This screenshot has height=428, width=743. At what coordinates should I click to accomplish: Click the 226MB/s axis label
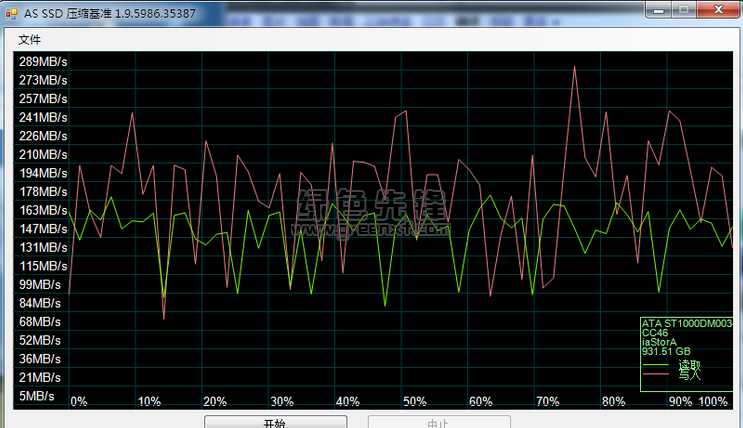(x=43, y=136)
